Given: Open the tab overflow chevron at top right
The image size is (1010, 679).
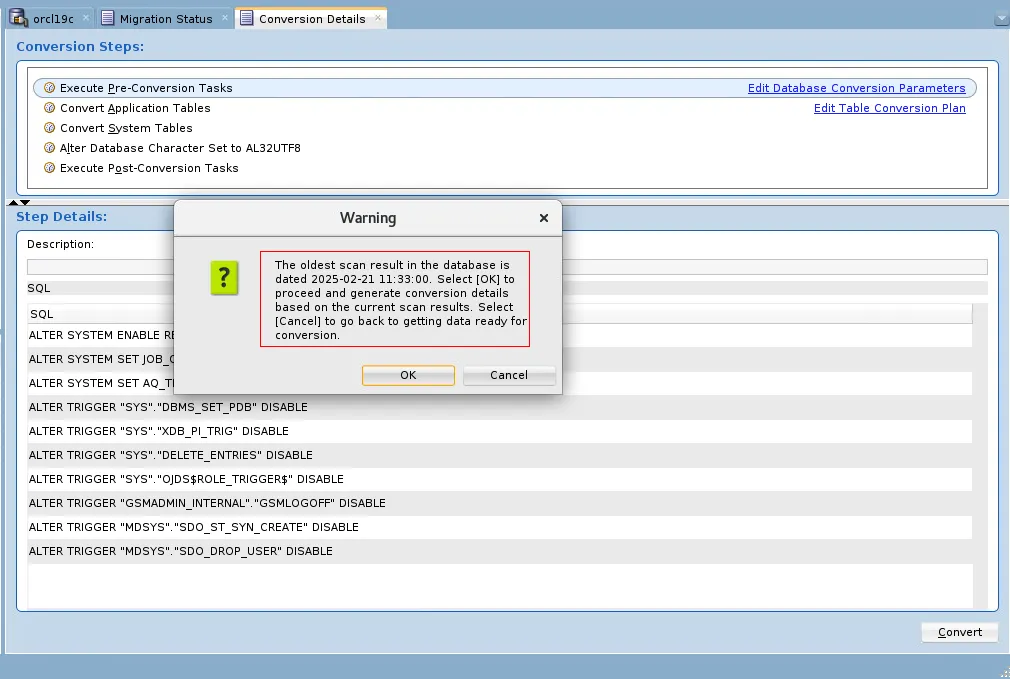Looking at the screenshot, I should pyautogui.click(x=1000, y=17).
